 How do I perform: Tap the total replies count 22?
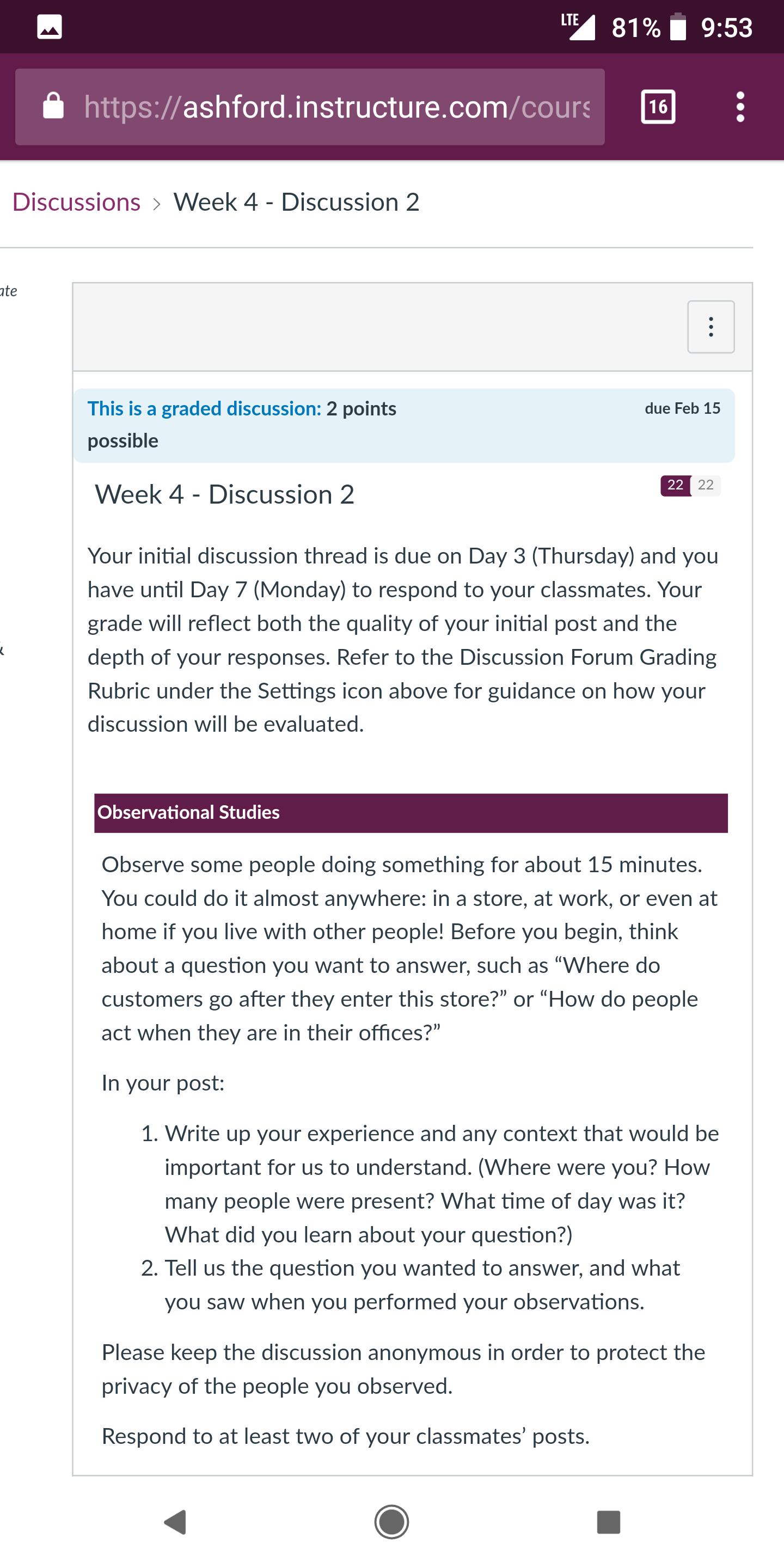[706, 485]
